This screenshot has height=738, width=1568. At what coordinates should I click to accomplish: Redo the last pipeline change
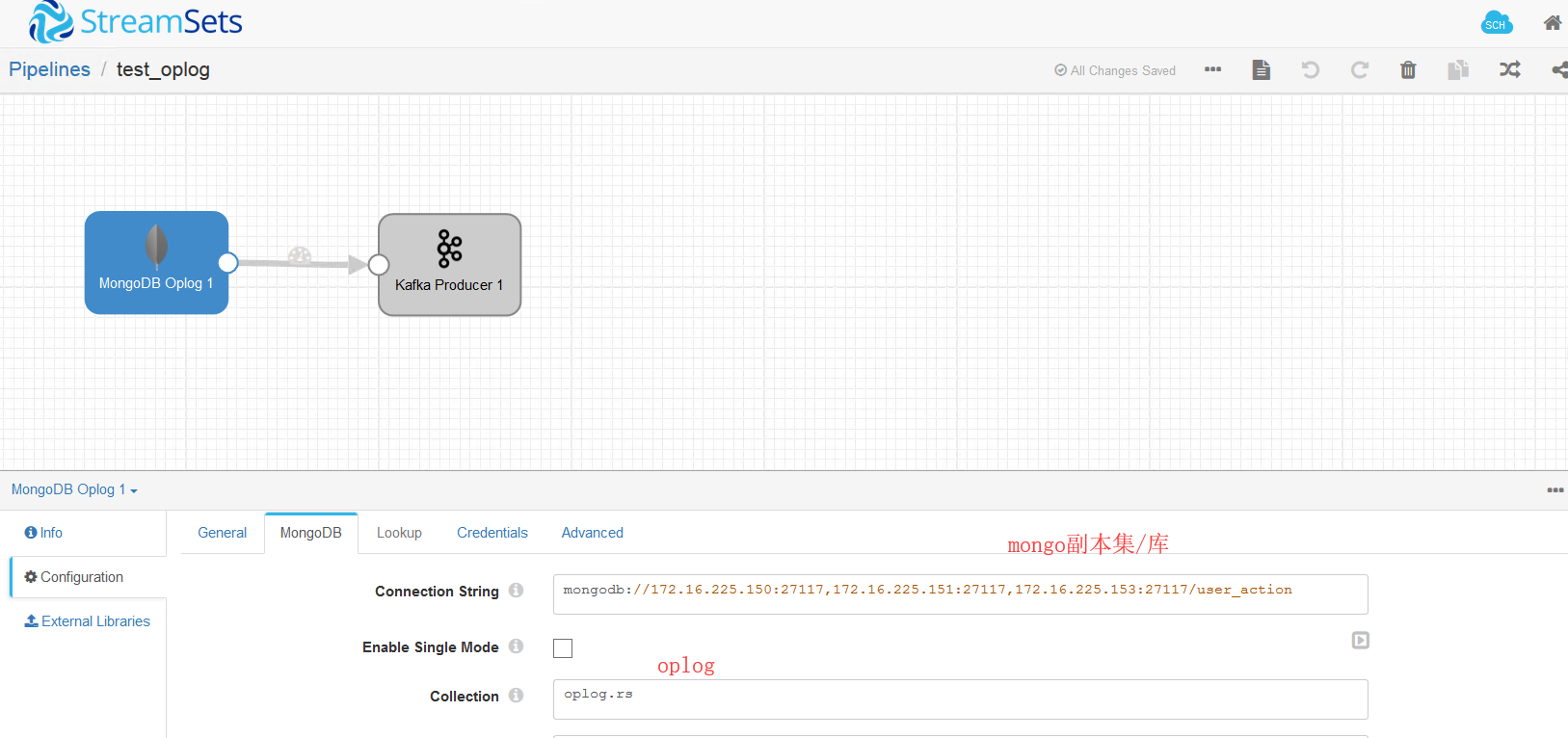pos(1359,69)
